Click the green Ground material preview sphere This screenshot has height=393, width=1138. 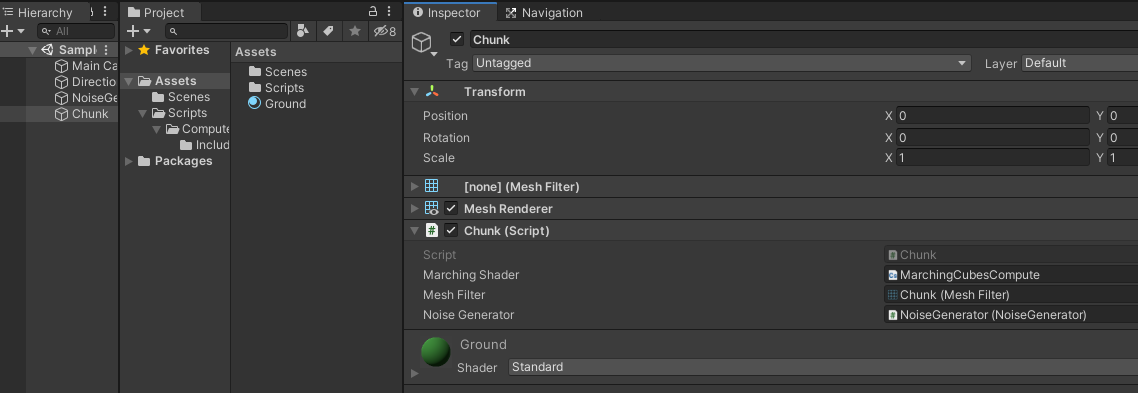pyautogui.click(x=435, y=352)
